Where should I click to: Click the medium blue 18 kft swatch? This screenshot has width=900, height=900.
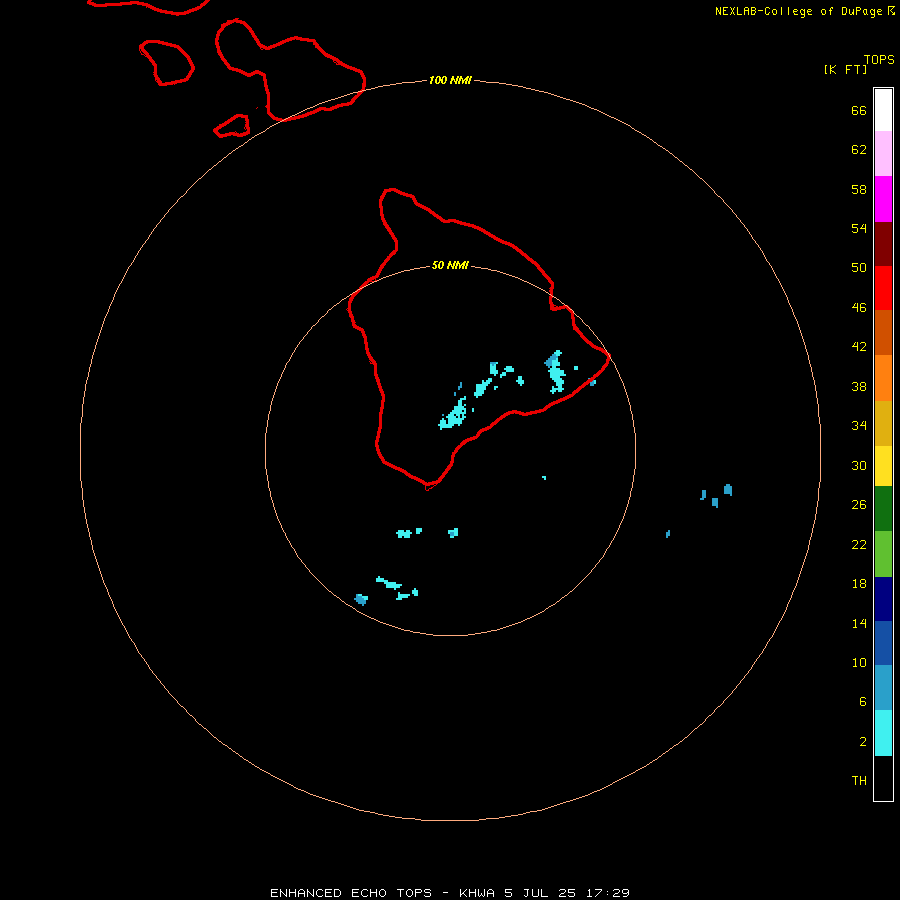pos(883,643)
